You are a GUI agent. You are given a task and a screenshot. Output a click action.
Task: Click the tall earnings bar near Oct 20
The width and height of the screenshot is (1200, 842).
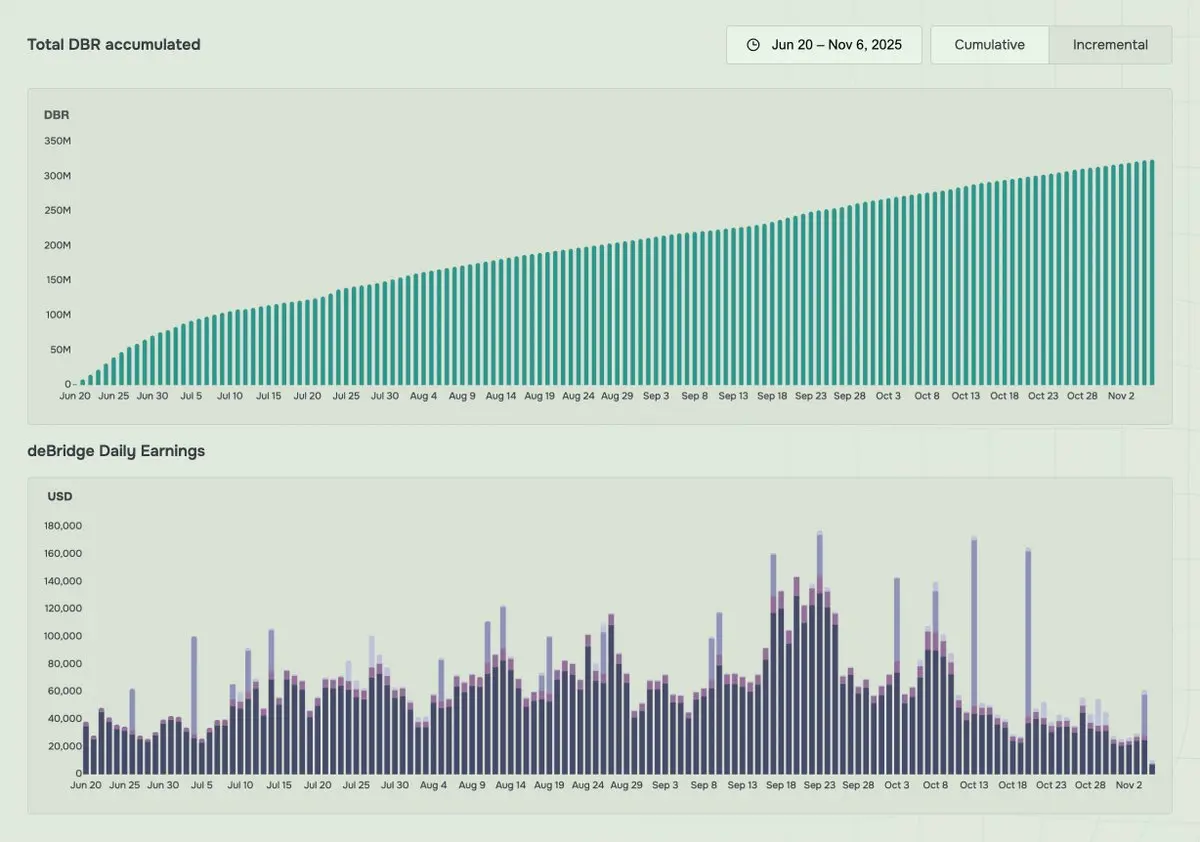click(1028, 661)
